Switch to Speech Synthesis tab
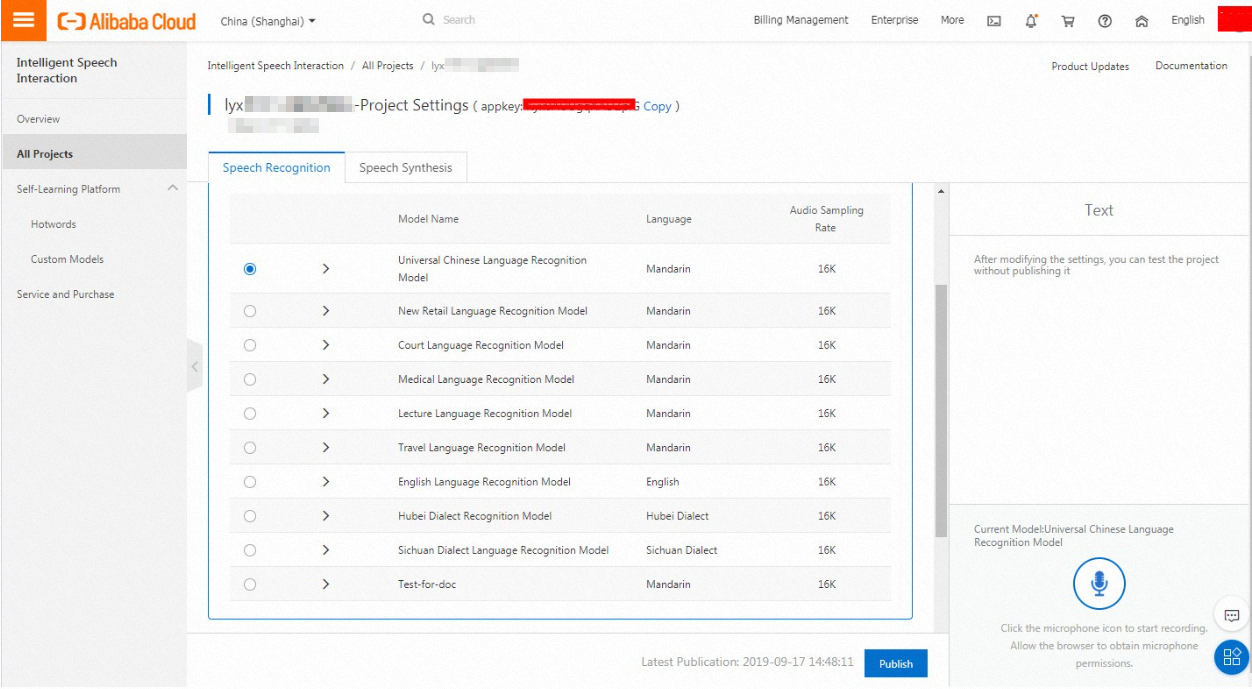 coord(405,168)
